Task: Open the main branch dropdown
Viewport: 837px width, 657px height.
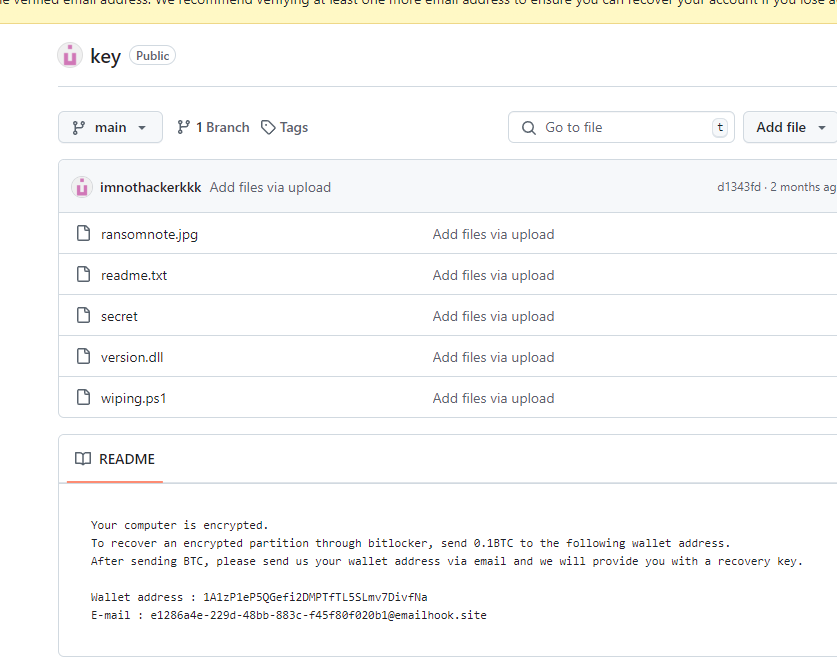Action: (110, 127)
